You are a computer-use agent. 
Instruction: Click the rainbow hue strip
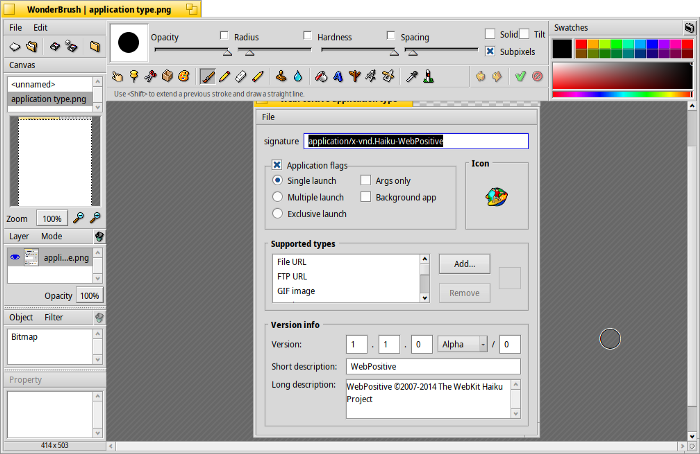[622, 94]
